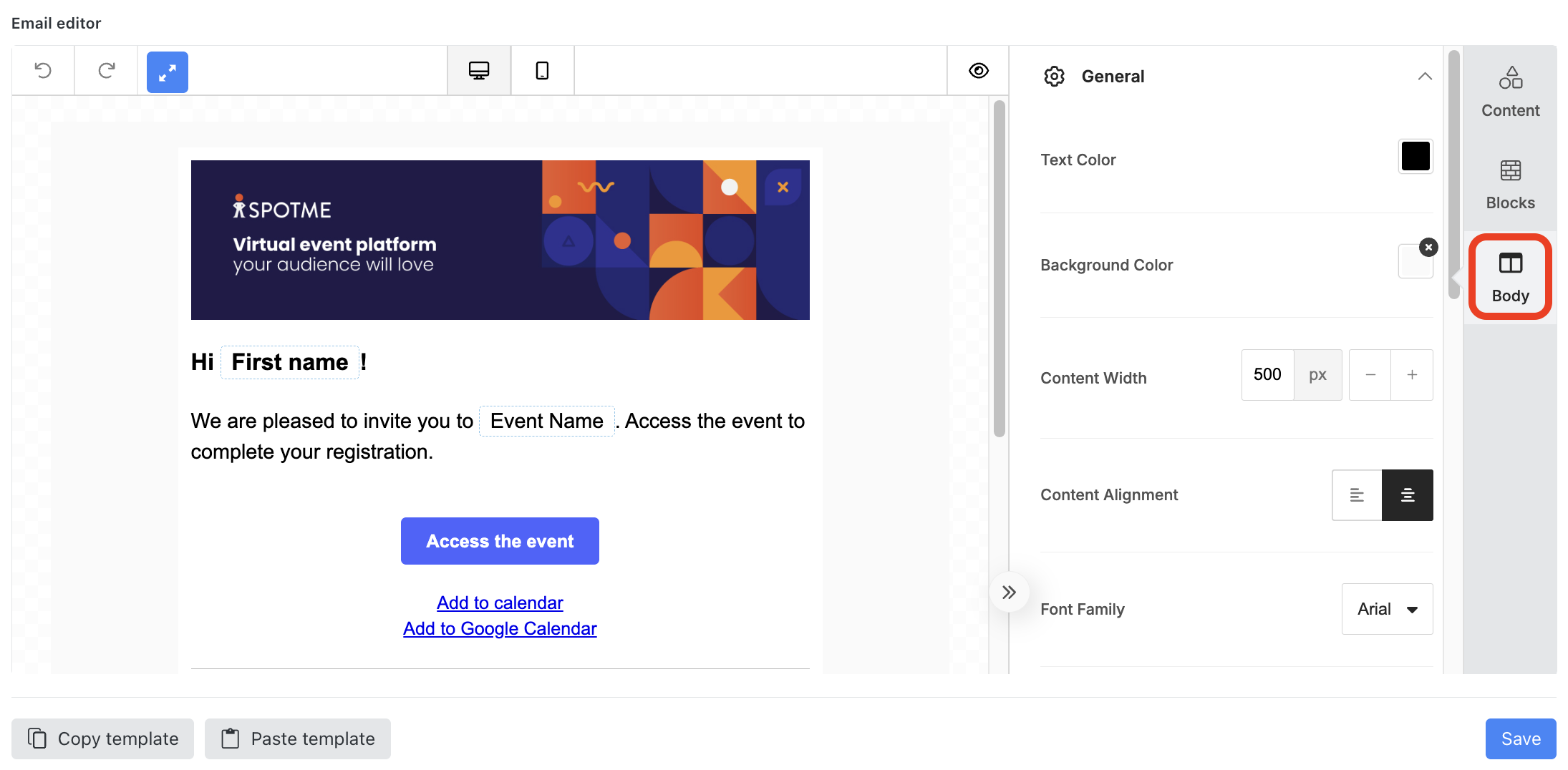Open the Content tab
The width and height of the screenshot is (1568, 770).
pos(1510,93)
